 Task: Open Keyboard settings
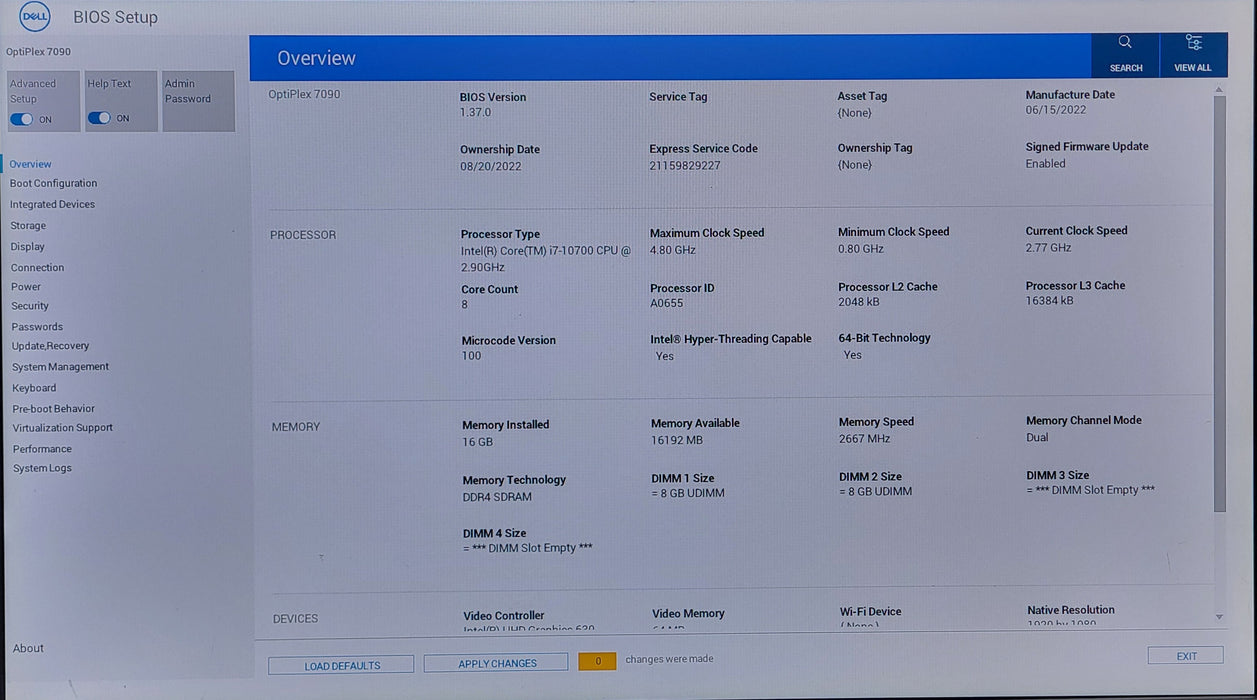[34, 388]
